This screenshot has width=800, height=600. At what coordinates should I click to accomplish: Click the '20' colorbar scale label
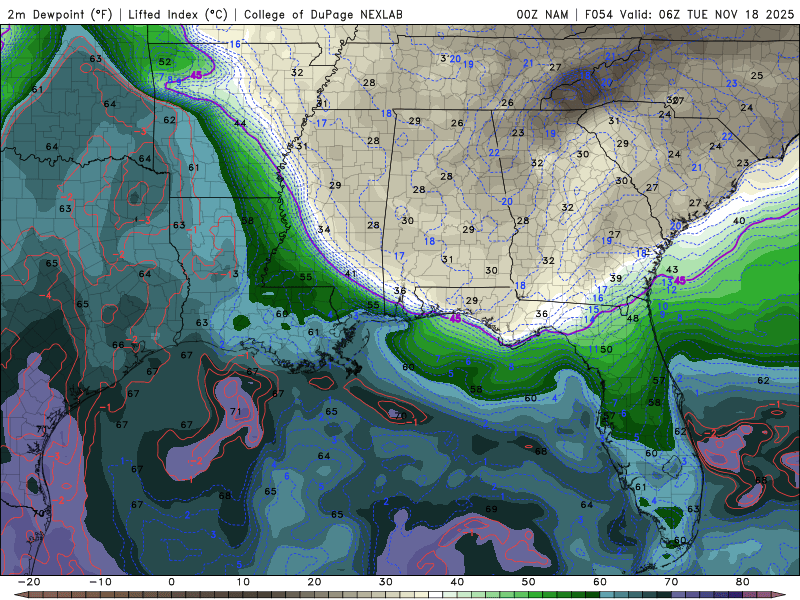pos(314,582)
